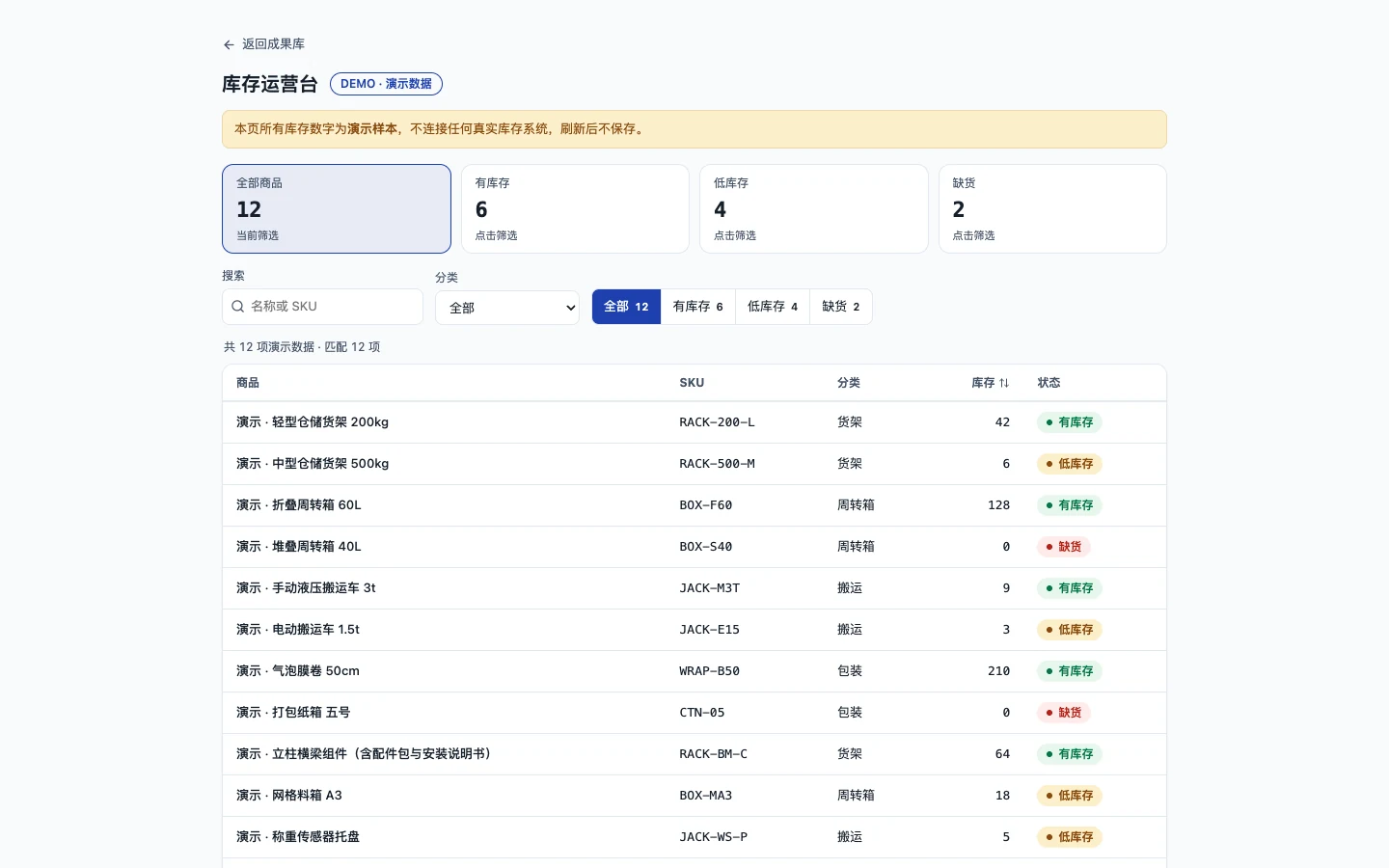Click the 有库存 status badge for WRAP-B50
The width and height of the screenshot is (1389, 868).
coord(1069,671)
